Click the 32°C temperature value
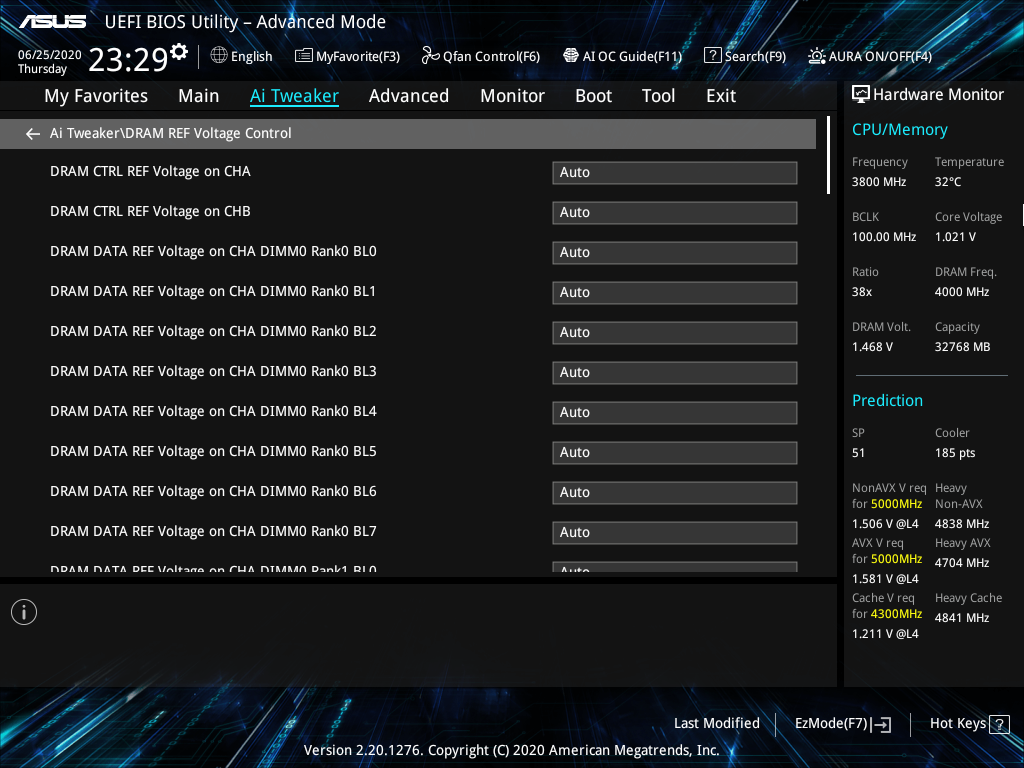Image resolution: width=1024 pixels, height=768 pixels. 948,182
